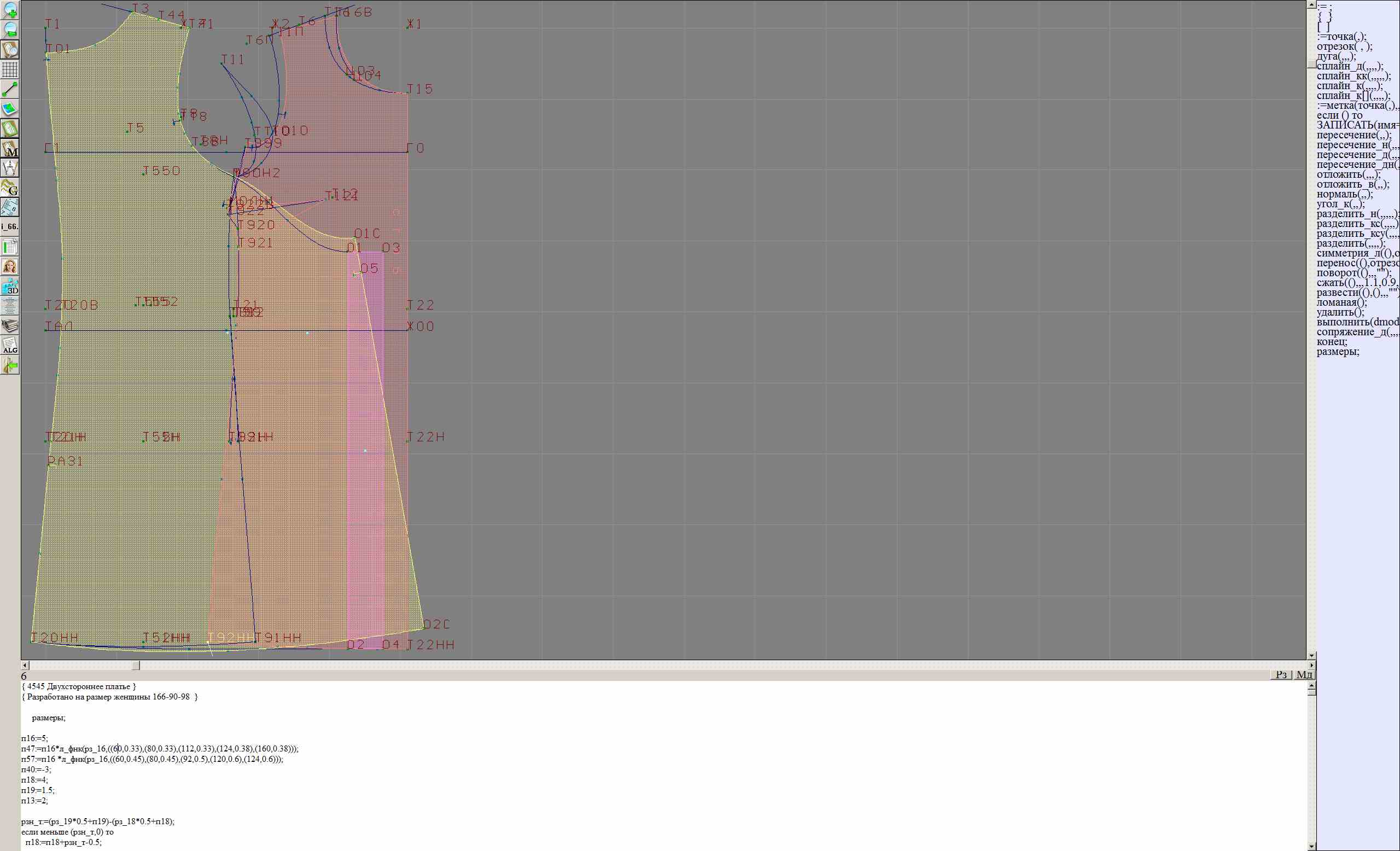Select the line segment tool icon
The image size is (1400, 851).
click(10, 89)
